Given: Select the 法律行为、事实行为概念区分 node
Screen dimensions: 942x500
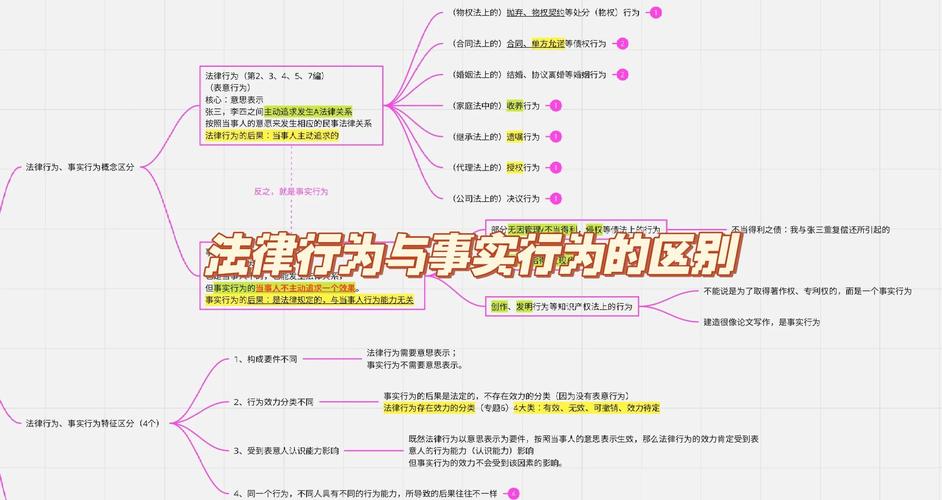Looking at the screenshot, I should tap(79, 167).
